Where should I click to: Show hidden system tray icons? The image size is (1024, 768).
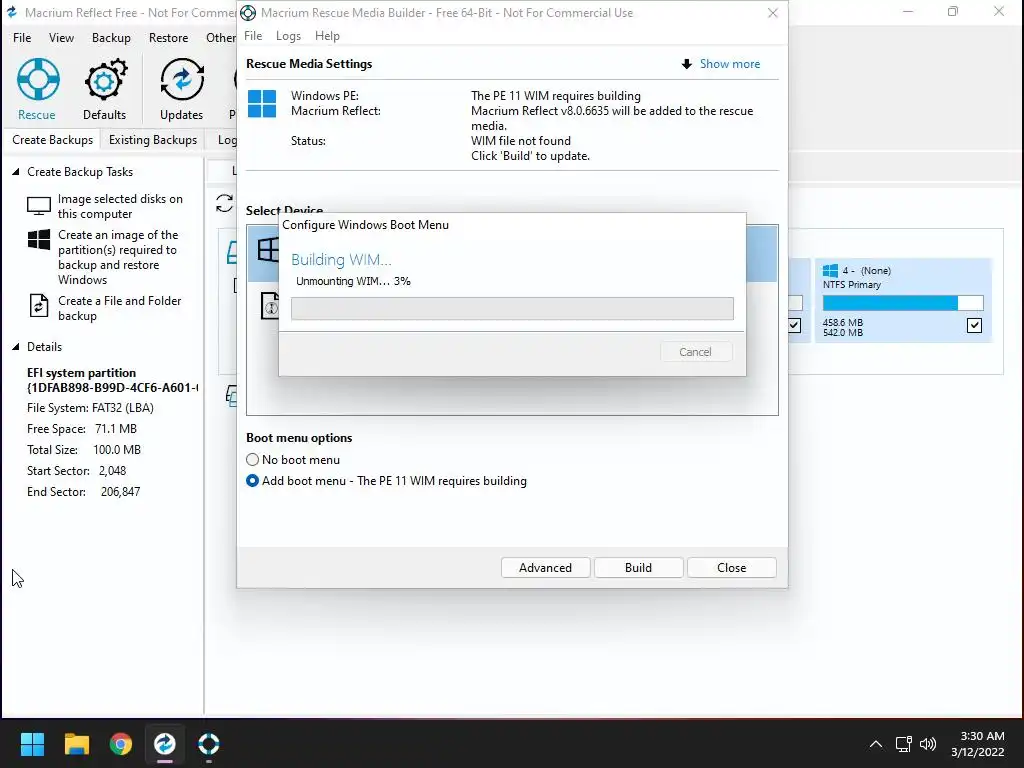(x=876, y=744)
